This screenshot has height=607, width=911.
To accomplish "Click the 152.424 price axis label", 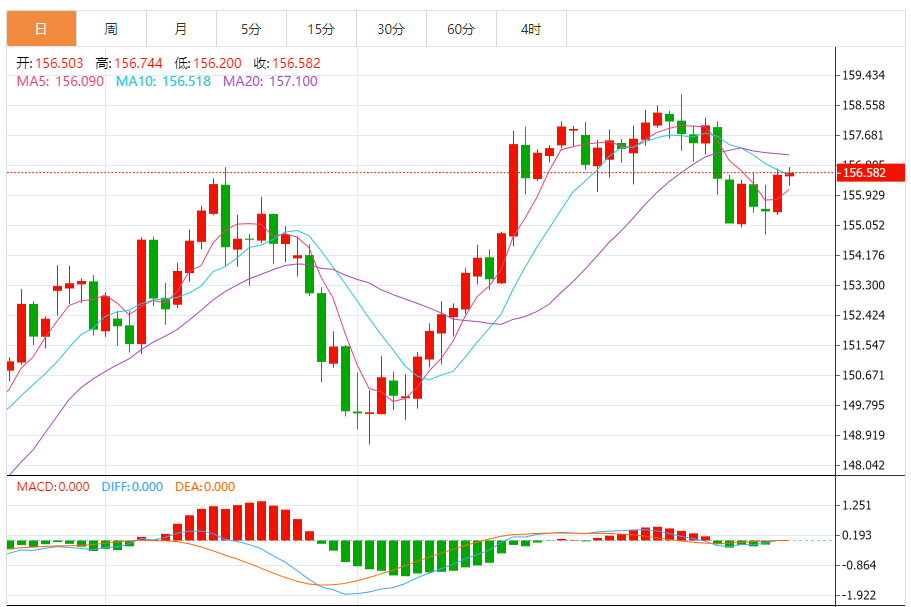I will tap(863, 315).
